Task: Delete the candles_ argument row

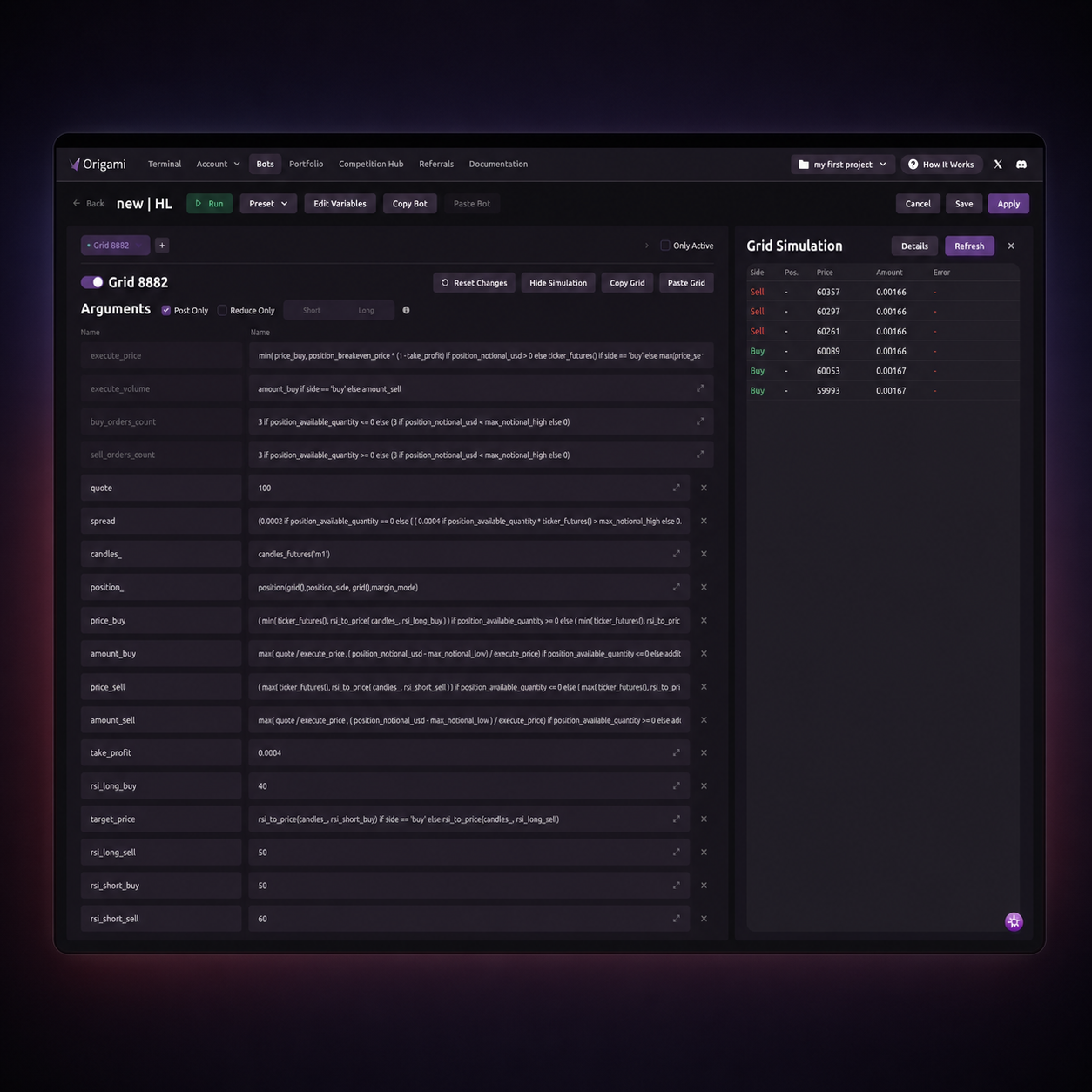Action: coord(704,554)
